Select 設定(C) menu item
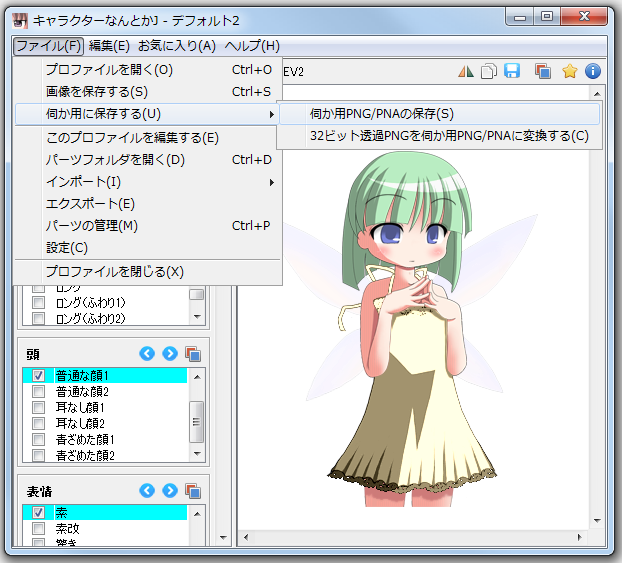The width and height of the screenshot is (622, 563). (147, 248)
